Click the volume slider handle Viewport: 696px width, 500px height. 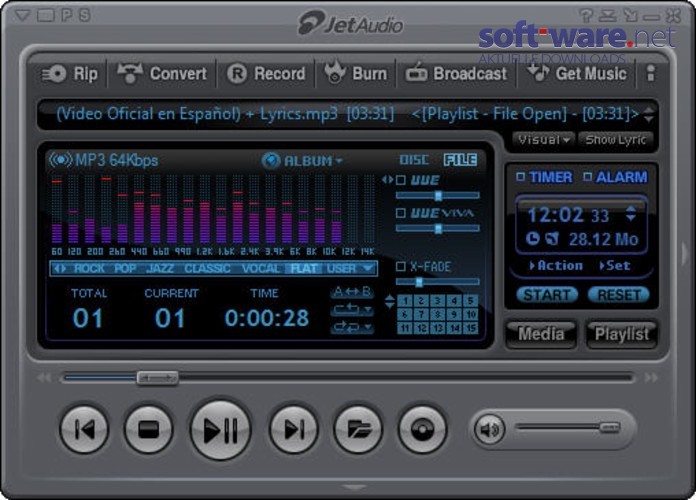pyautogui.click(x=609, y=428)
